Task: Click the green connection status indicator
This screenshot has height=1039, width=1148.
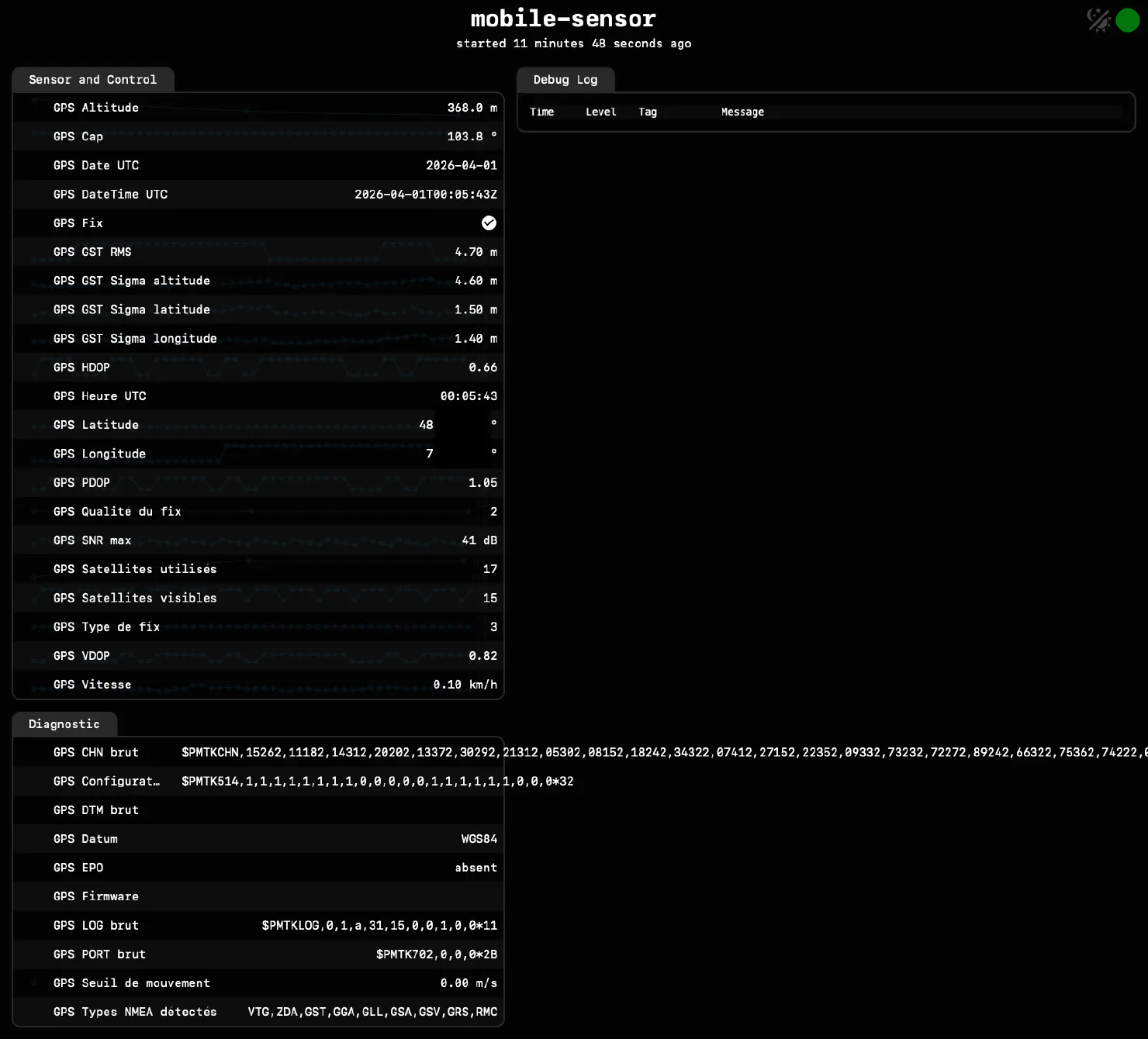Action: coord(1127,20)
